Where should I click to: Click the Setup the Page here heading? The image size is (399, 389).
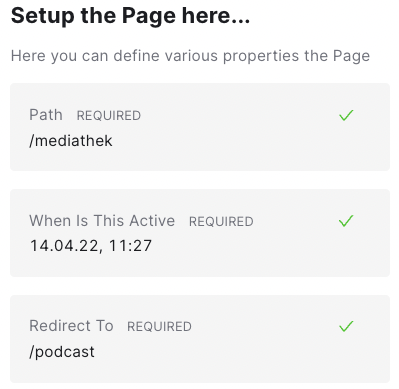[130, 16]
